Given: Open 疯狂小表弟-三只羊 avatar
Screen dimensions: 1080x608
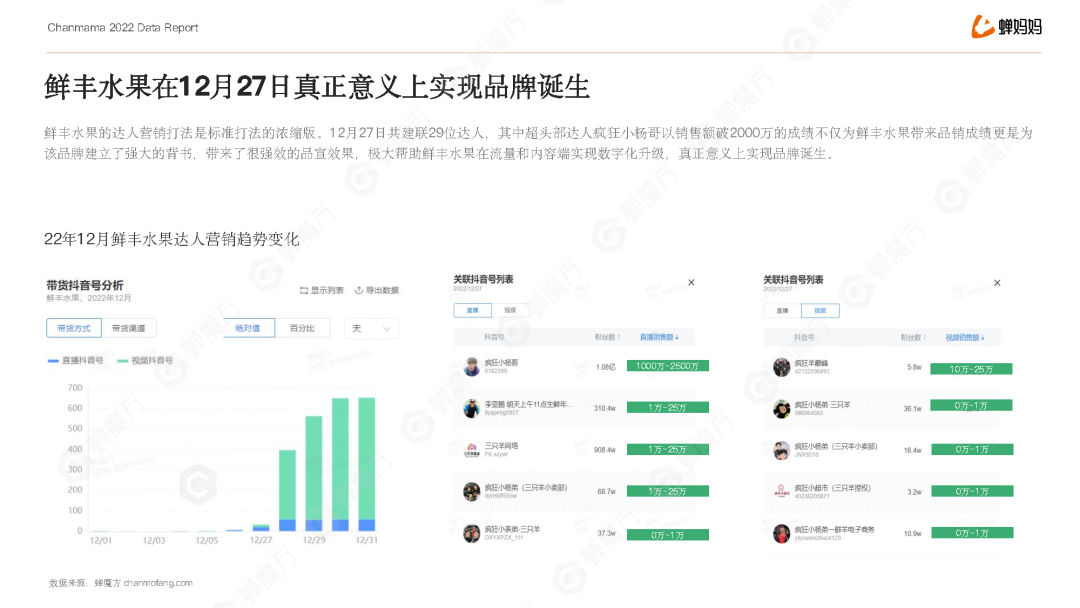Looking at the screenshot, I should 472,533.
